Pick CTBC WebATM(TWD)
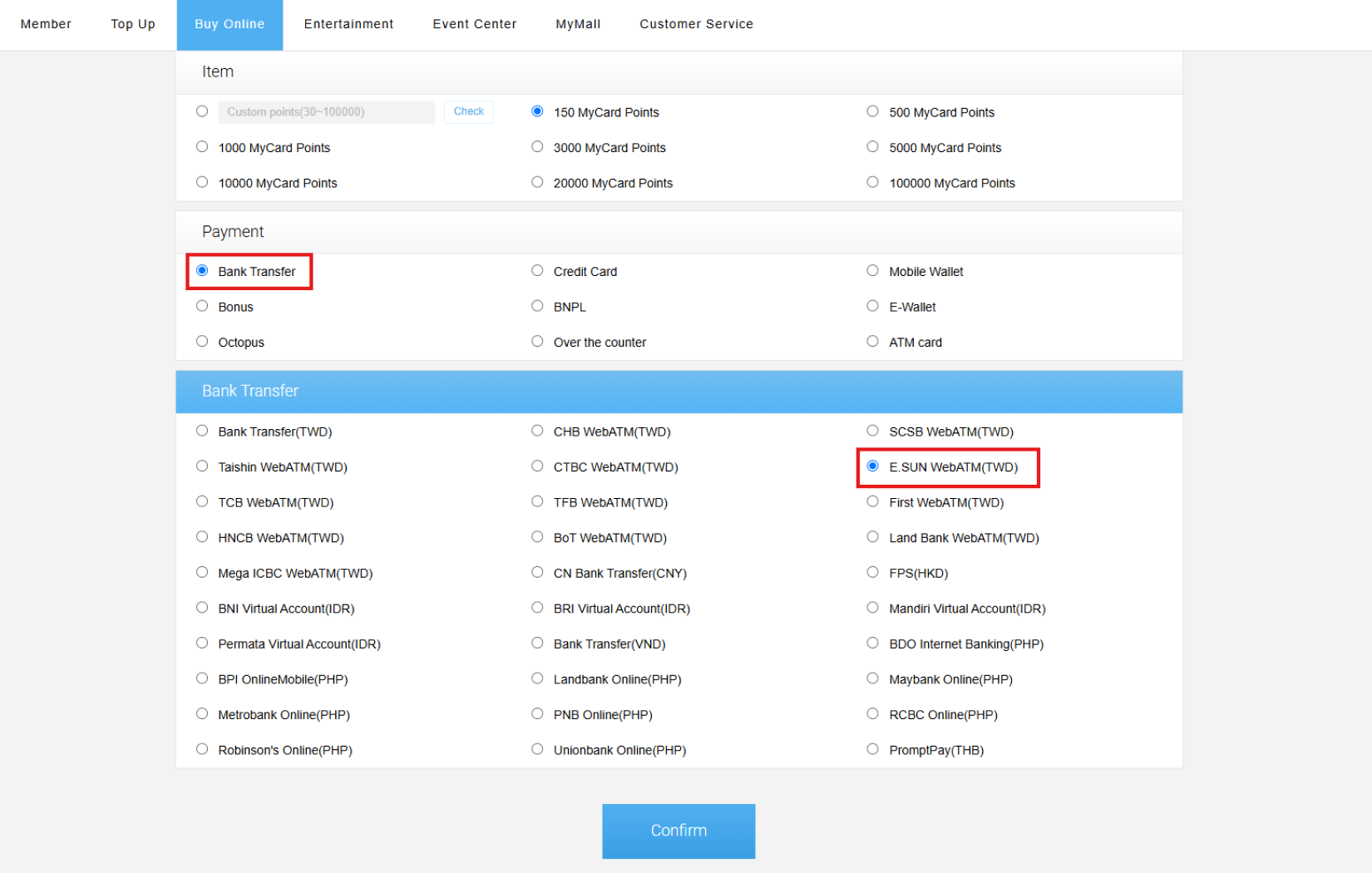 [x=537, y=466]
